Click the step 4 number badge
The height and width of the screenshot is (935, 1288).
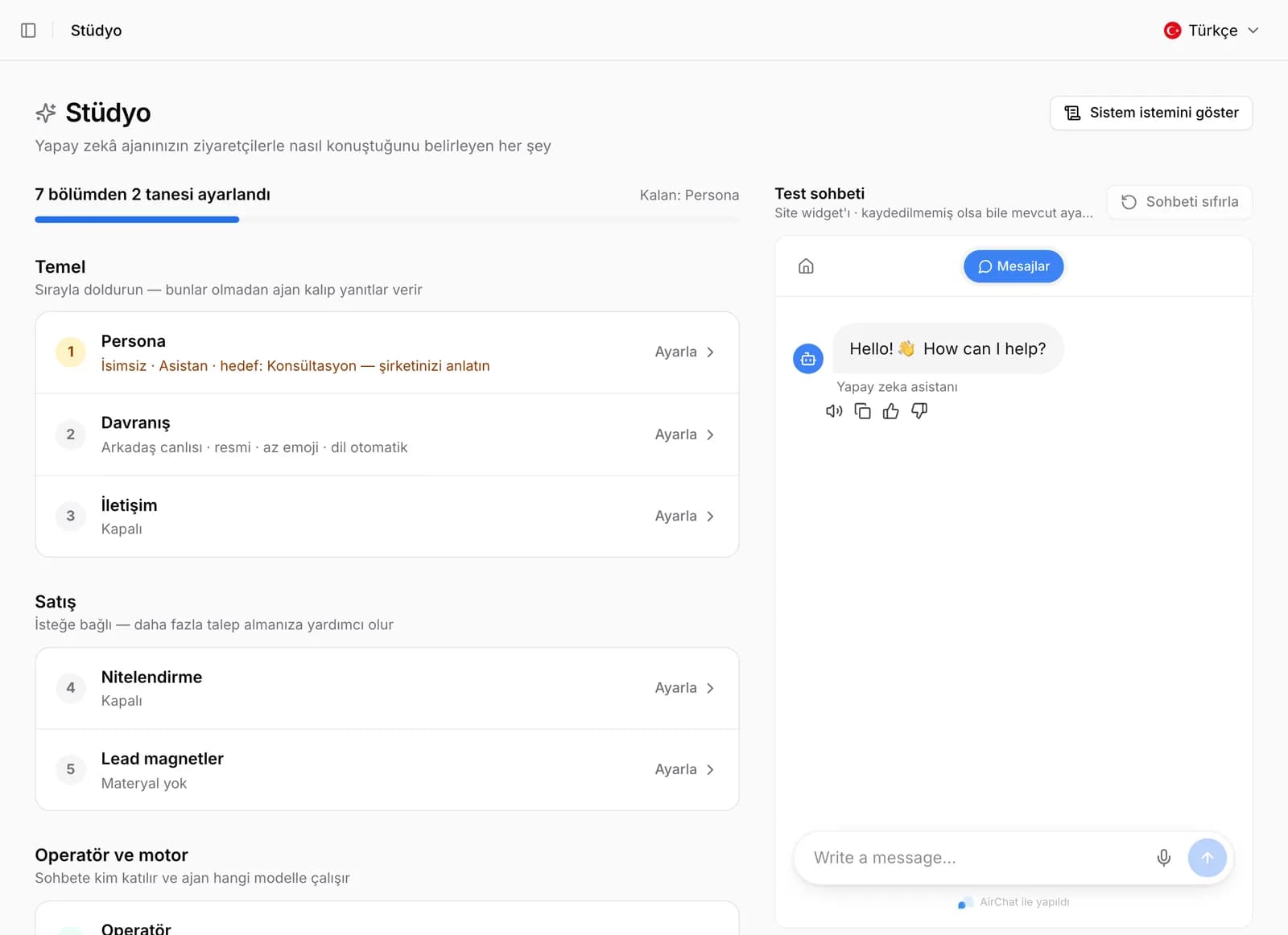(x=71, y=688)
